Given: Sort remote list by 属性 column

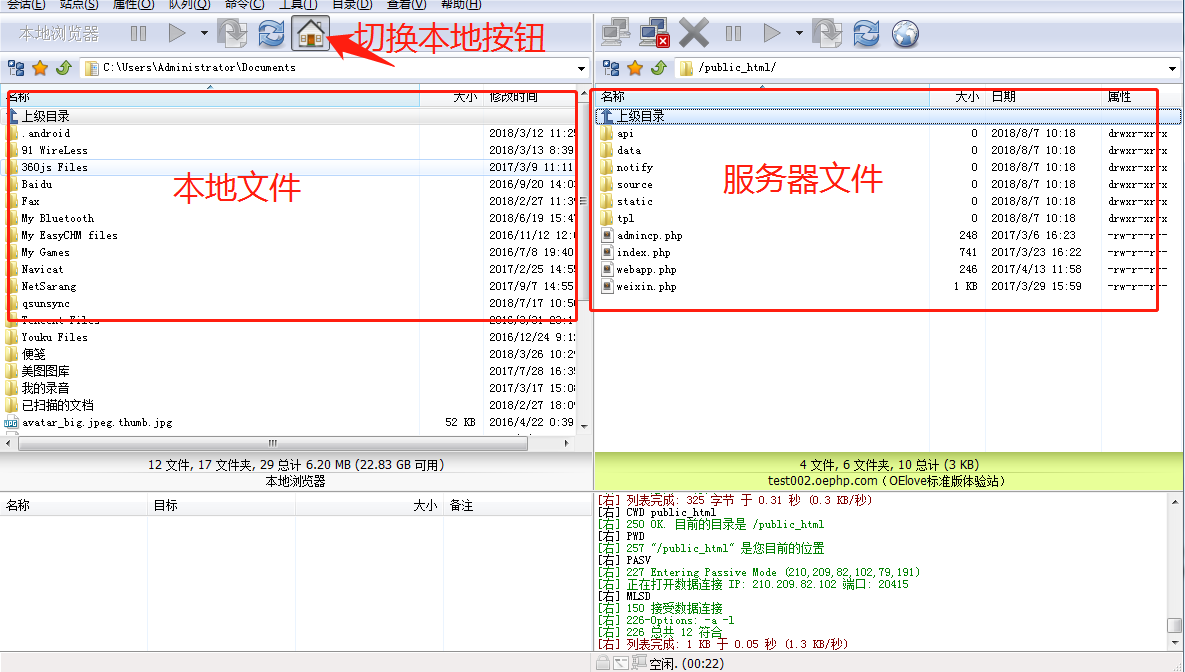Looking at the screenshot, I should (1141, 97).
